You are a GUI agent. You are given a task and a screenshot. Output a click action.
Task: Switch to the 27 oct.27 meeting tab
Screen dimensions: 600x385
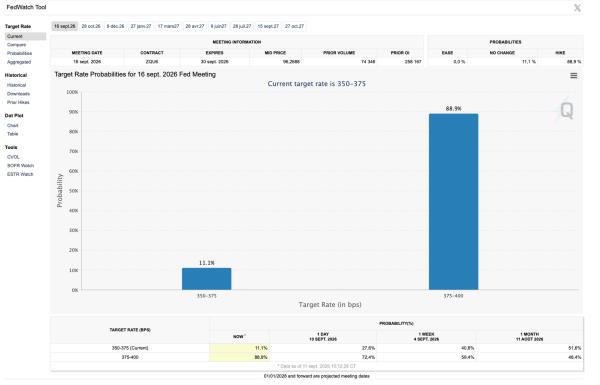tap(294, 26)
